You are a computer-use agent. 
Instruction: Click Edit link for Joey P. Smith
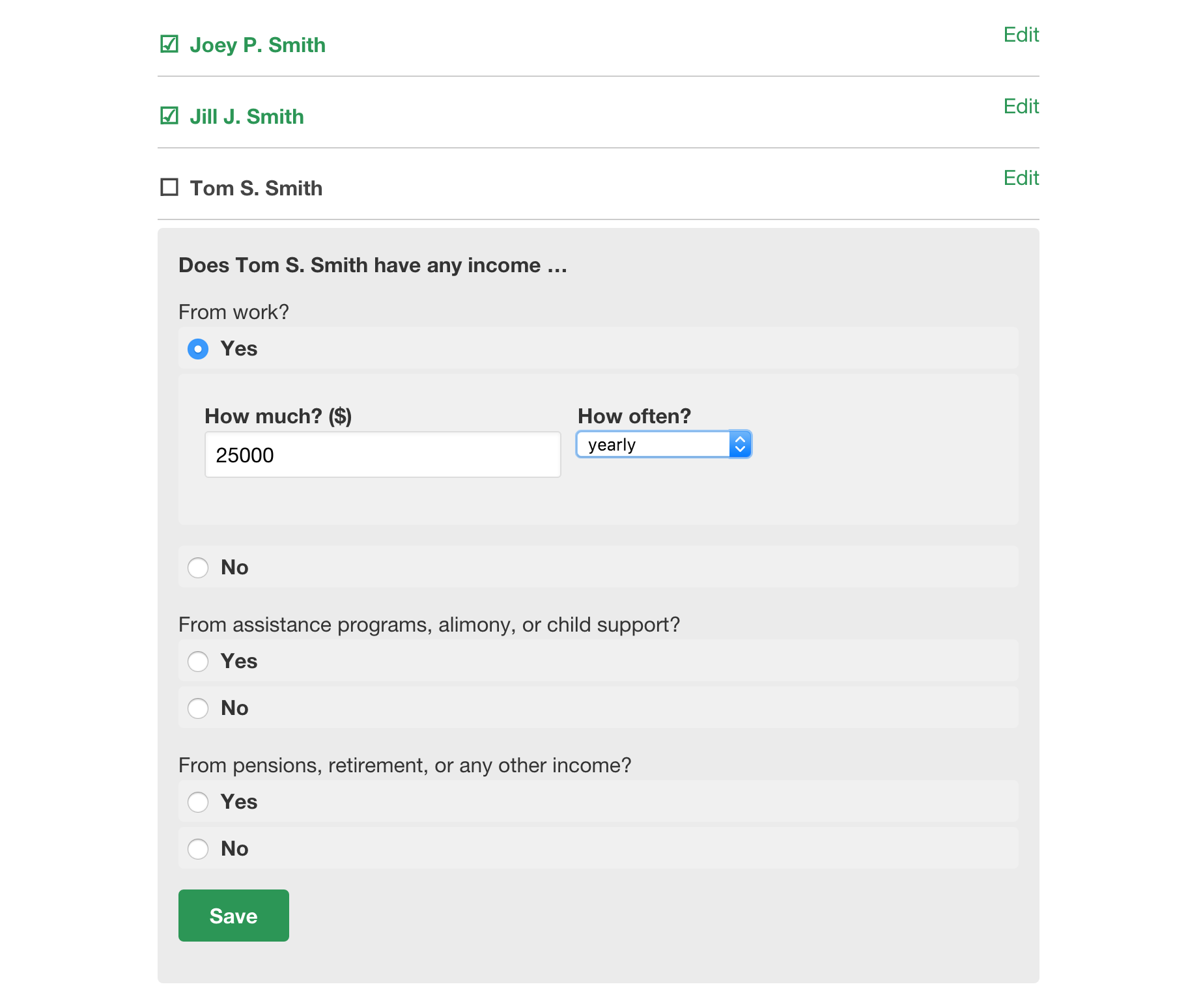click(x=1021, y=35)
